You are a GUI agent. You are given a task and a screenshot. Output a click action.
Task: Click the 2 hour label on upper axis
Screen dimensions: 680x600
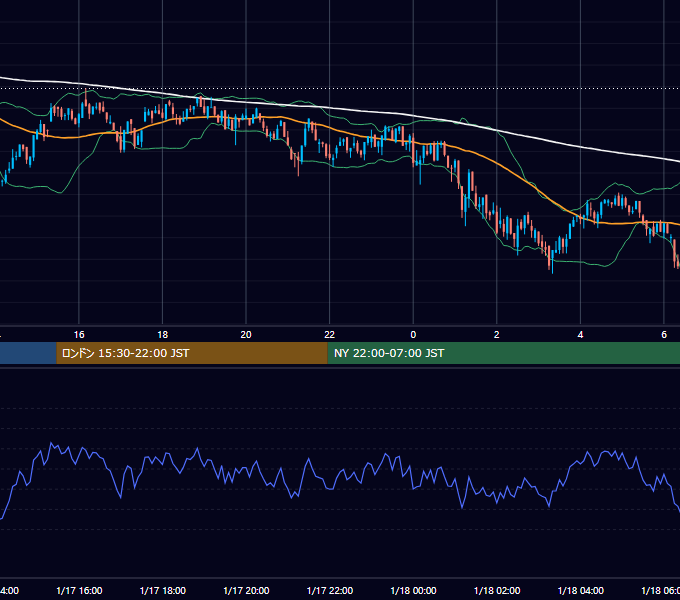(497, 335)
